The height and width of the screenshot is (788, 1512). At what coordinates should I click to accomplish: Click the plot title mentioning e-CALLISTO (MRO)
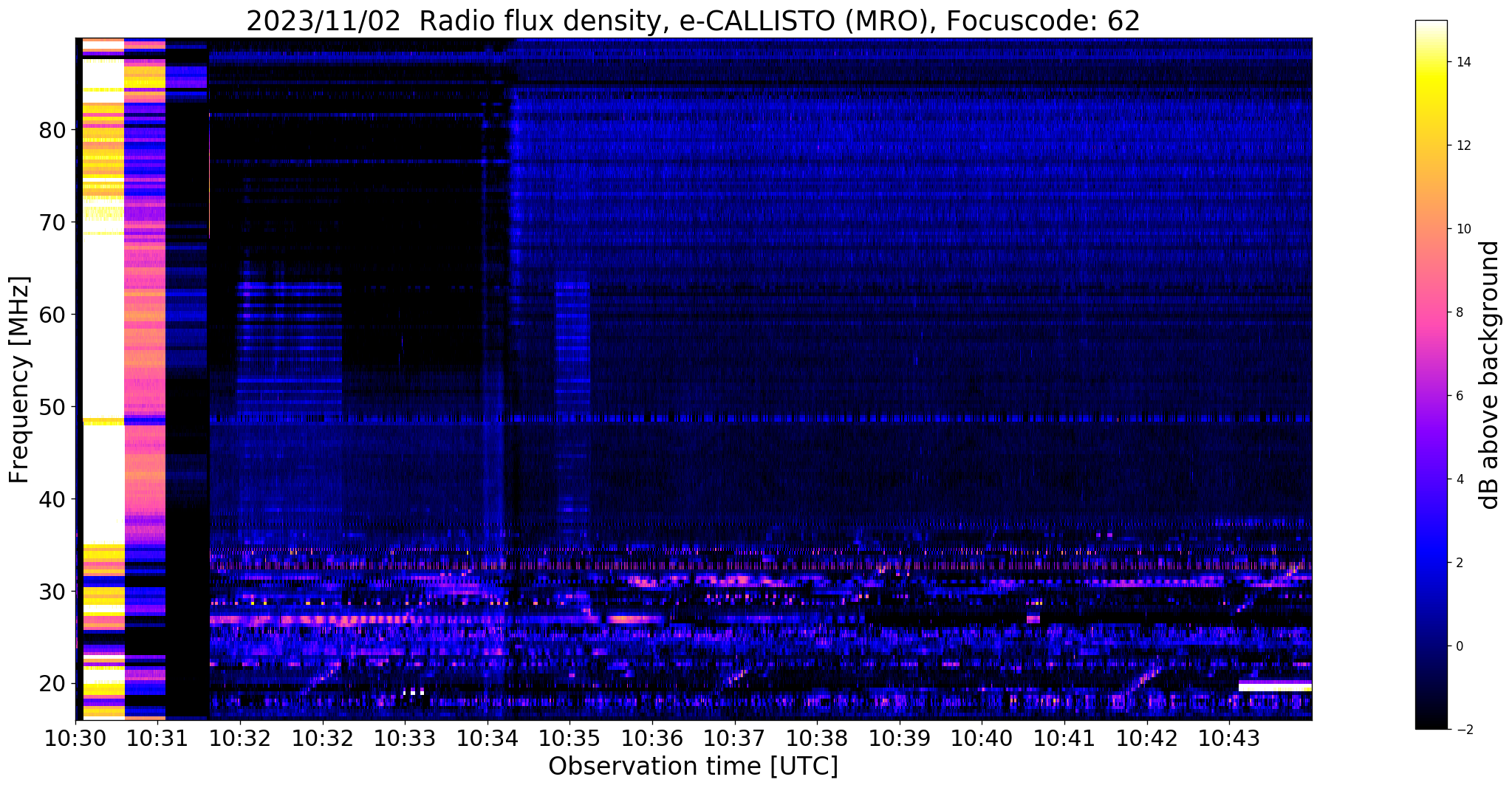click(693, 21)
